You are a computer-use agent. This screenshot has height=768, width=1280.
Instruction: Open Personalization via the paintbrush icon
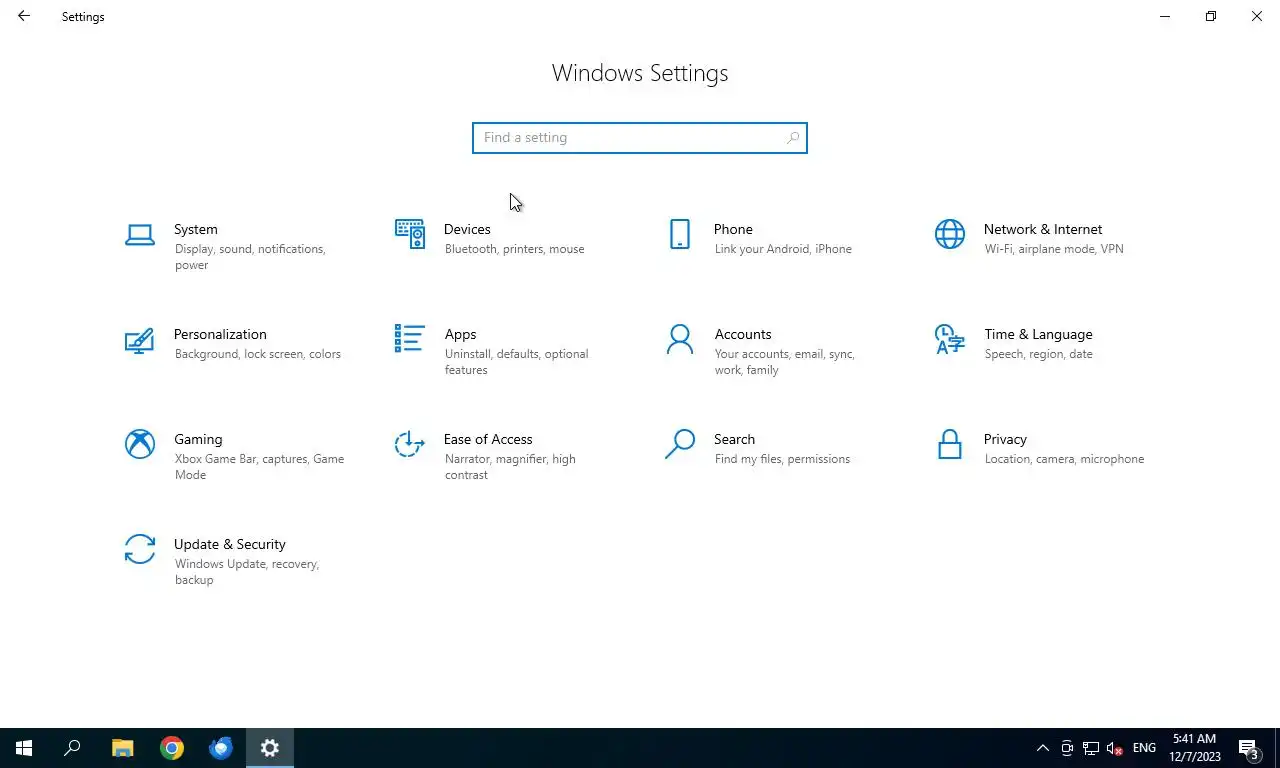coord(140,340)
